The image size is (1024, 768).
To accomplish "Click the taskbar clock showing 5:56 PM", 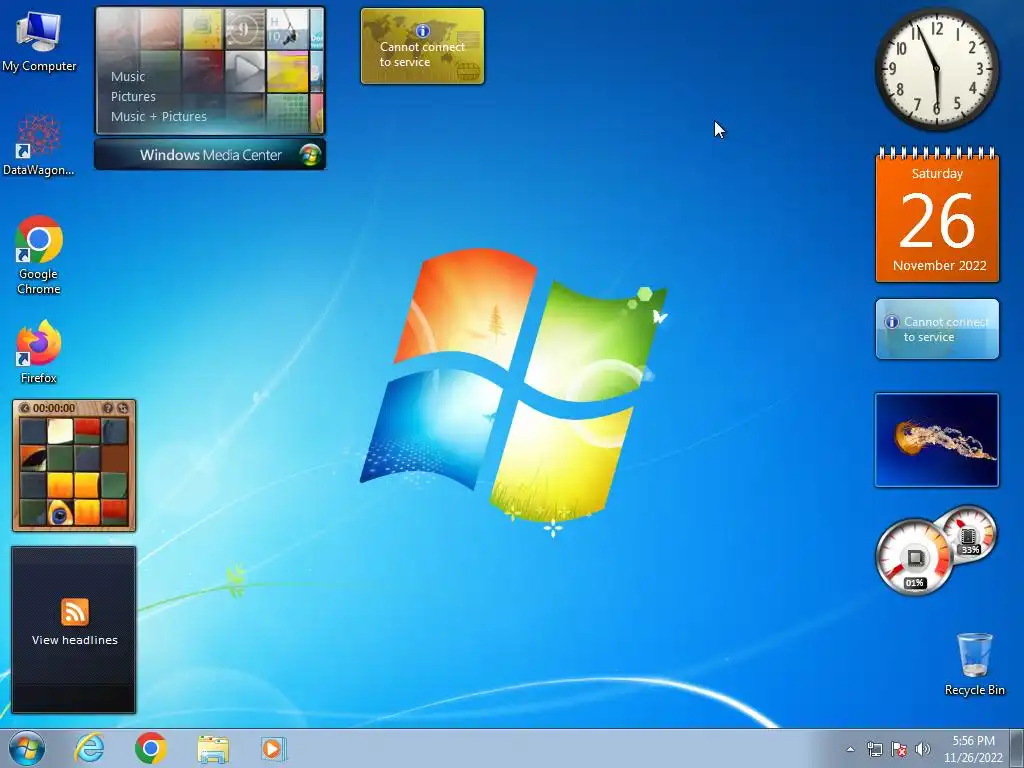I will [973, 749].
